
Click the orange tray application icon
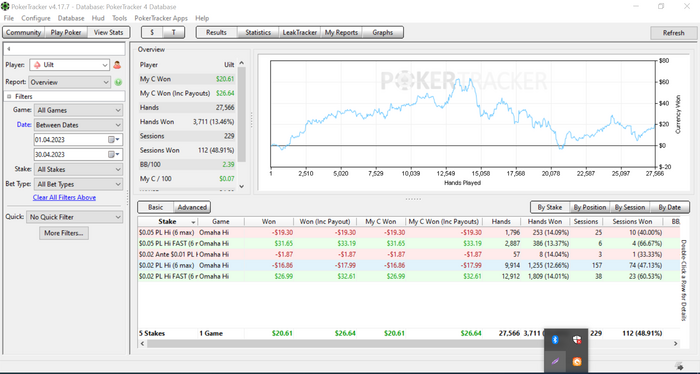click(x=577, y=362)
